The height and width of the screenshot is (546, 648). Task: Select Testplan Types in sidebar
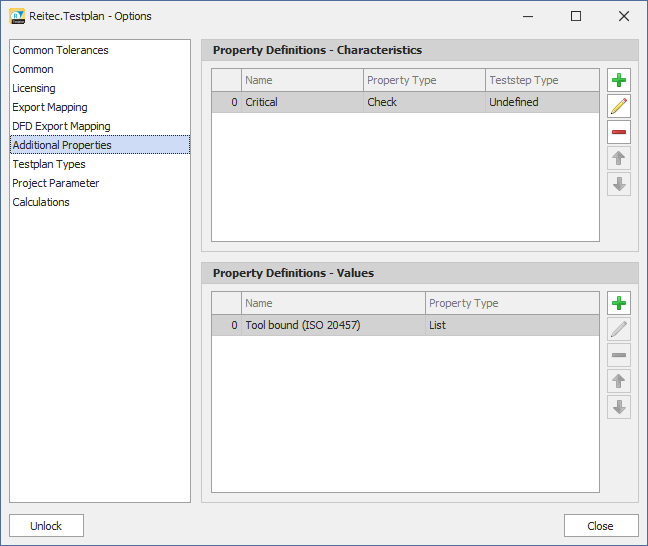(49, 164)
